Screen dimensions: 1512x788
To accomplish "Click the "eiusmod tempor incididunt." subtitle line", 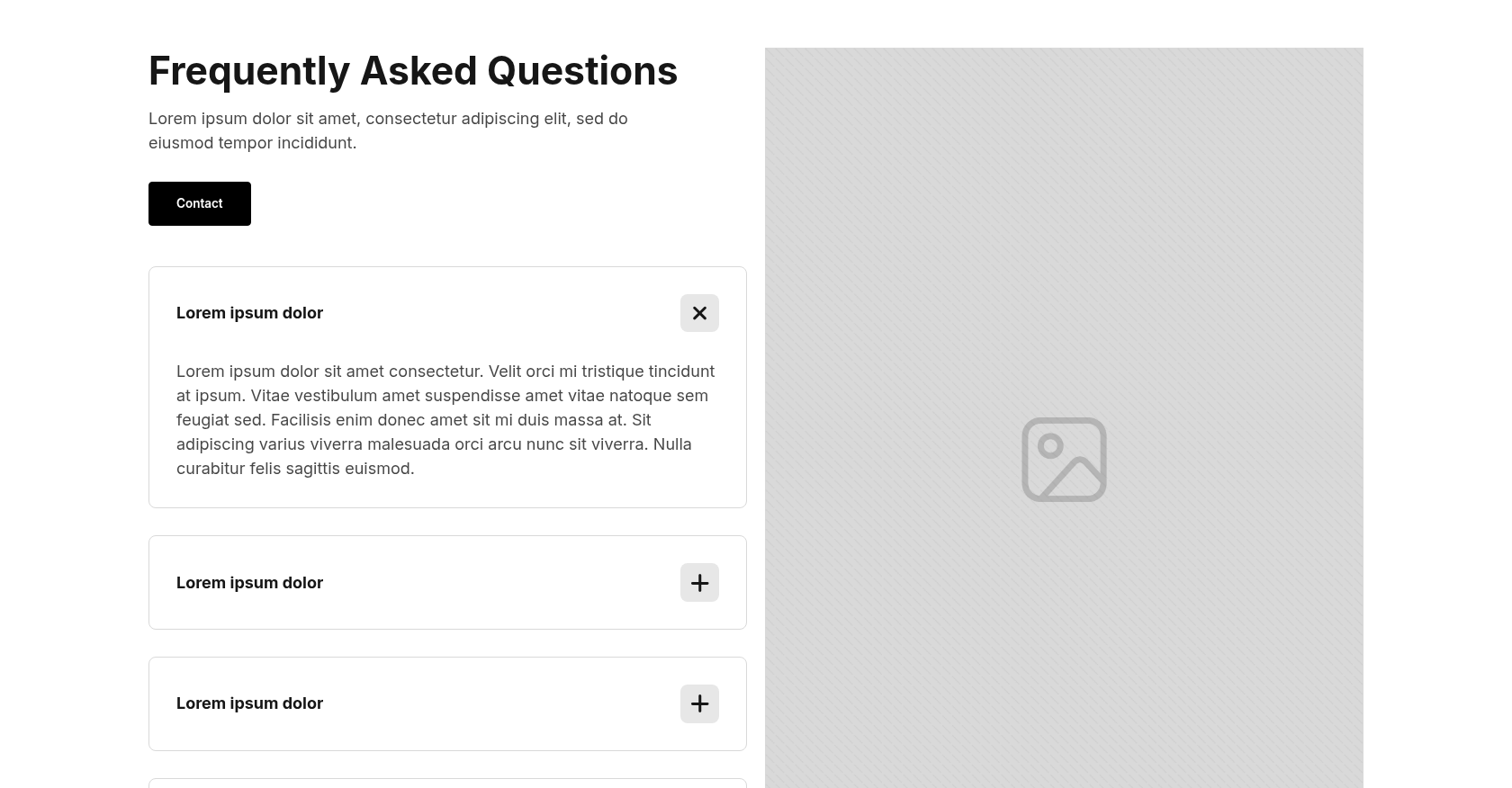I will (252, 143).
